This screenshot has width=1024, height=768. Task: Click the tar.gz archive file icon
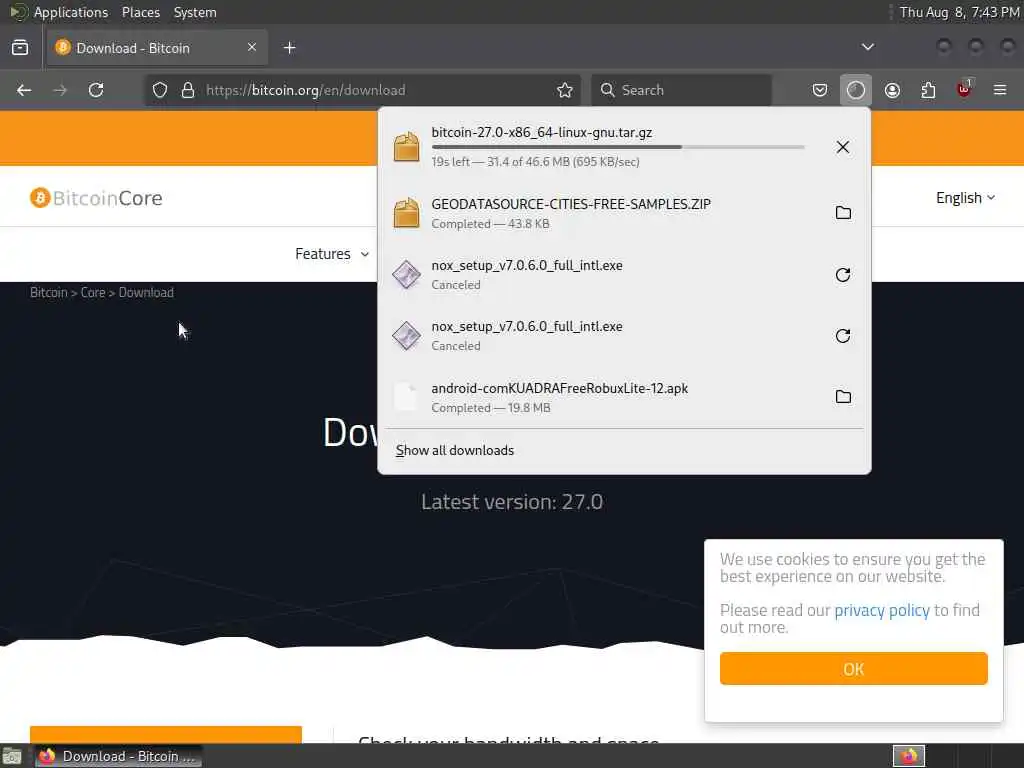click(406, 146)
